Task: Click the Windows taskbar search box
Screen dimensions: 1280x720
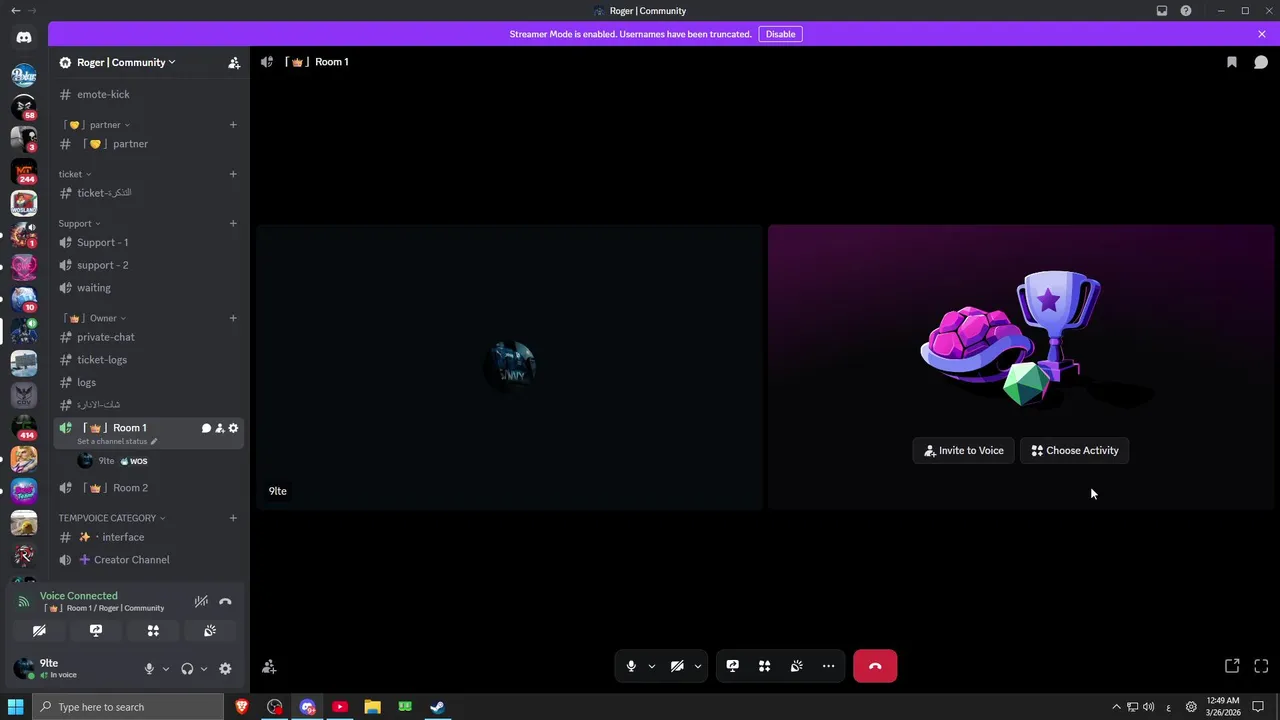Action: 128,707
